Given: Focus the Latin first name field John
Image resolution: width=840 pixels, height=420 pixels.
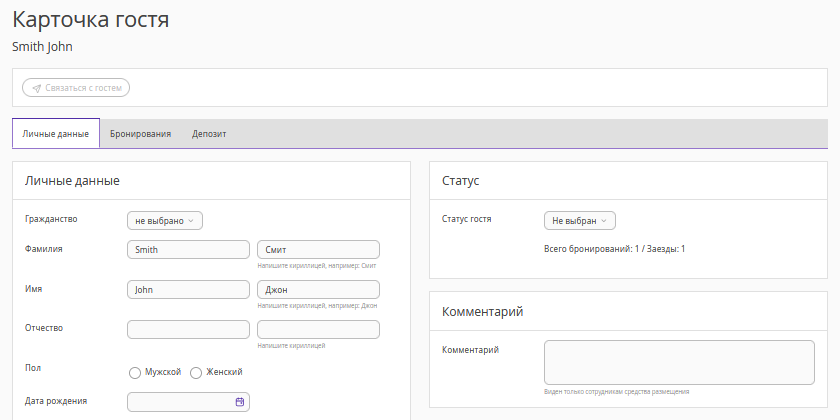Looking at the screenshot, I should 188,289.
